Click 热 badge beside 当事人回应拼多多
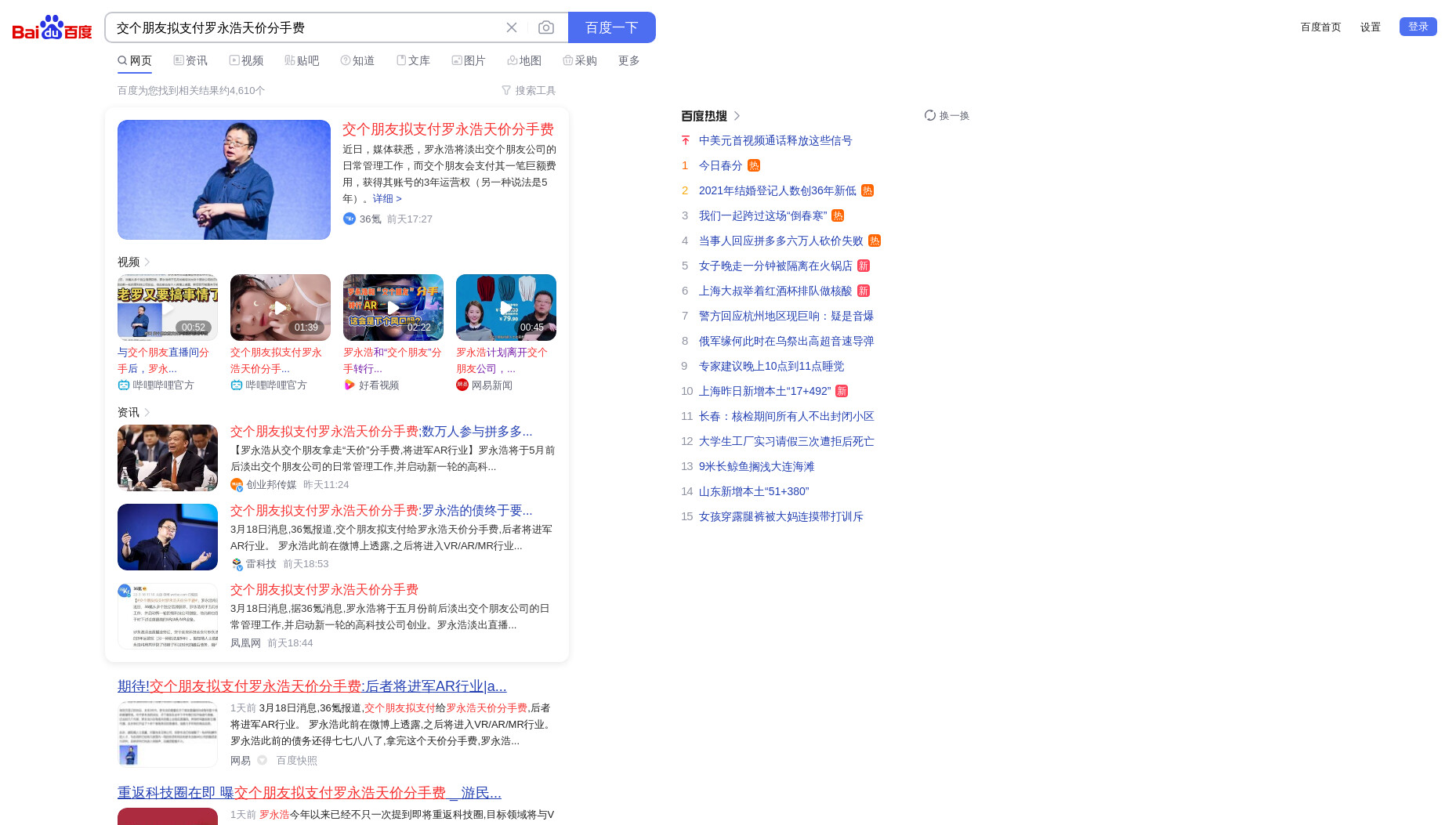 pos(875,241)
